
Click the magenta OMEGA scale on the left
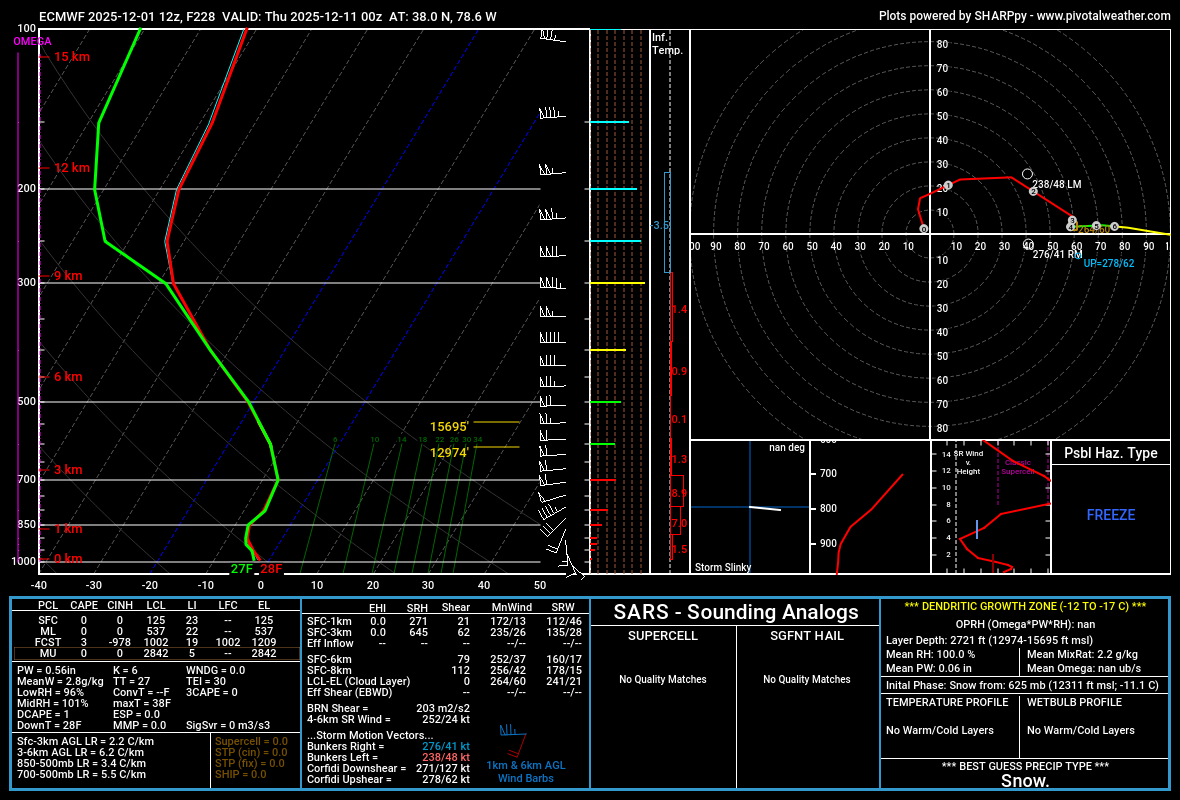(18, 300)
